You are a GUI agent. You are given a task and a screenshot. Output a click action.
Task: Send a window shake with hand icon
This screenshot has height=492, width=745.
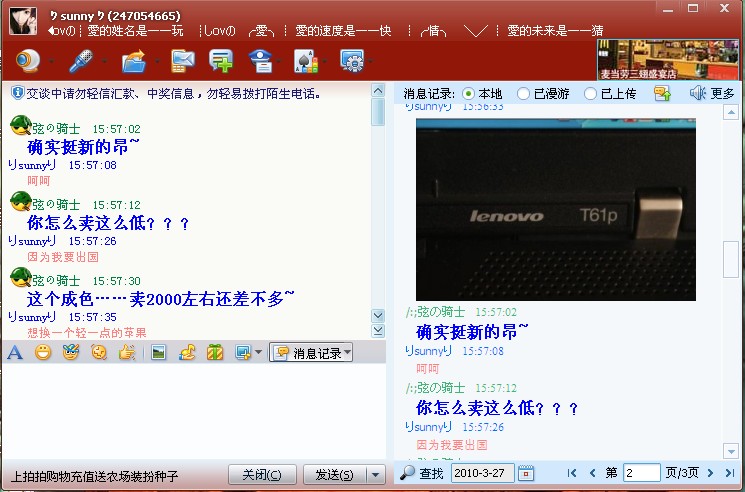126,352
